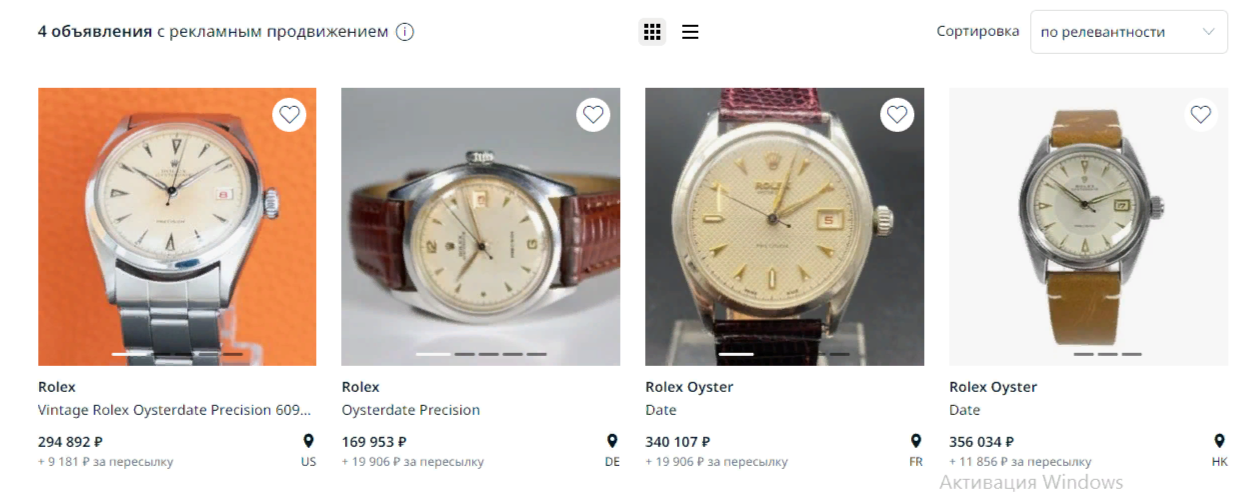Favorite the orange-background Rolex listing

click(x=289, y=115)
